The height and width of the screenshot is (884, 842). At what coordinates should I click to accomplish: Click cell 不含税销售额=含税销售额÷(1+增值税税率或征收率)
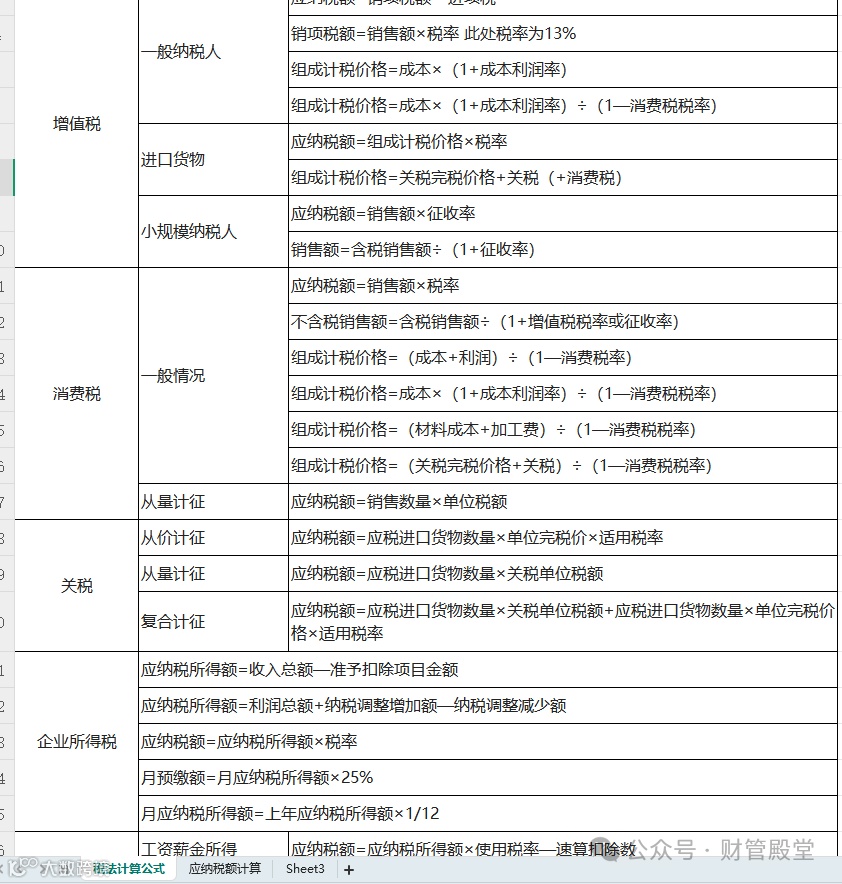click(563, 322)
